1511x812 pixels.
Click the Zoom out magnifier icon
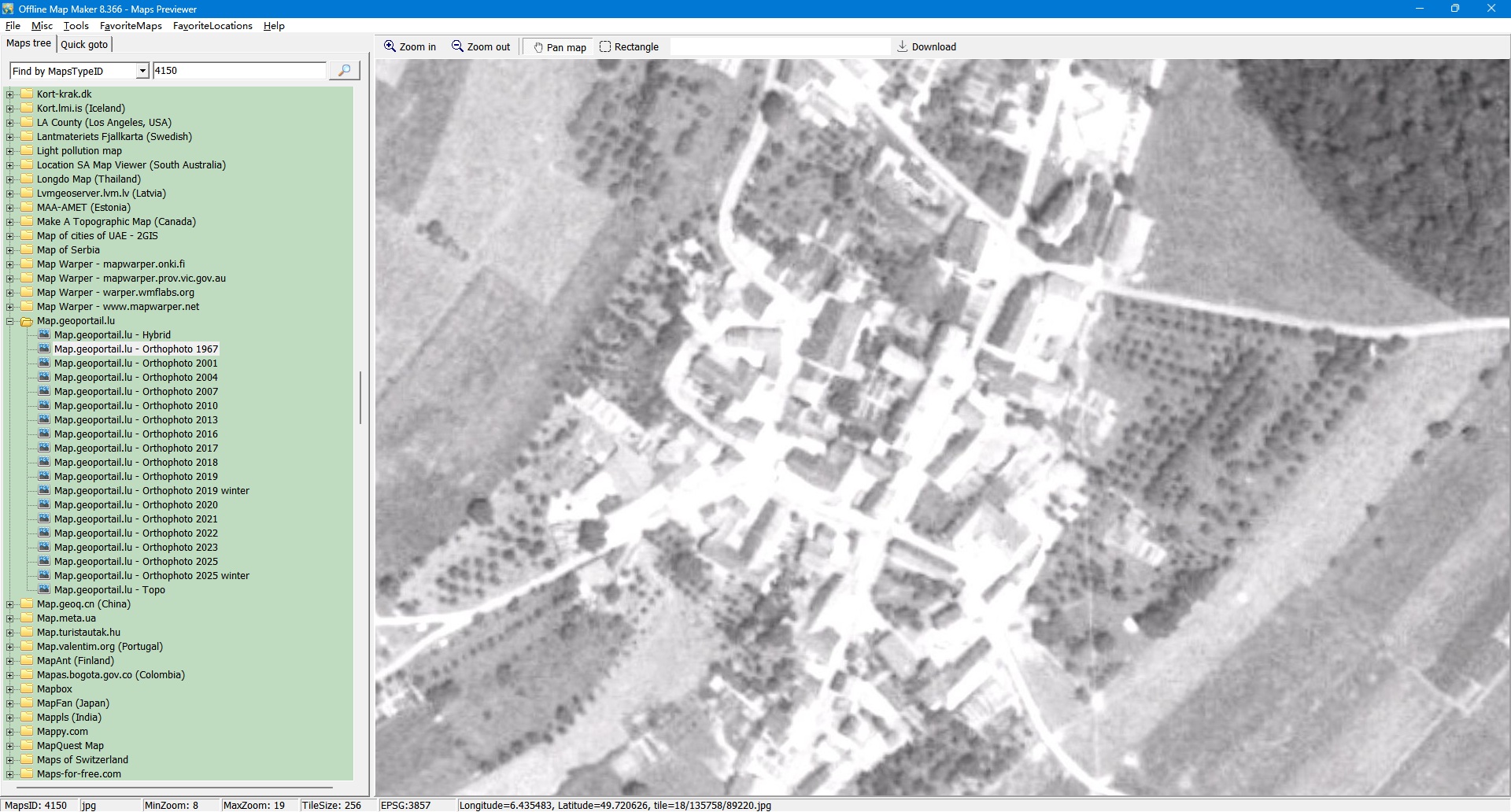click(x=457, y=46)
